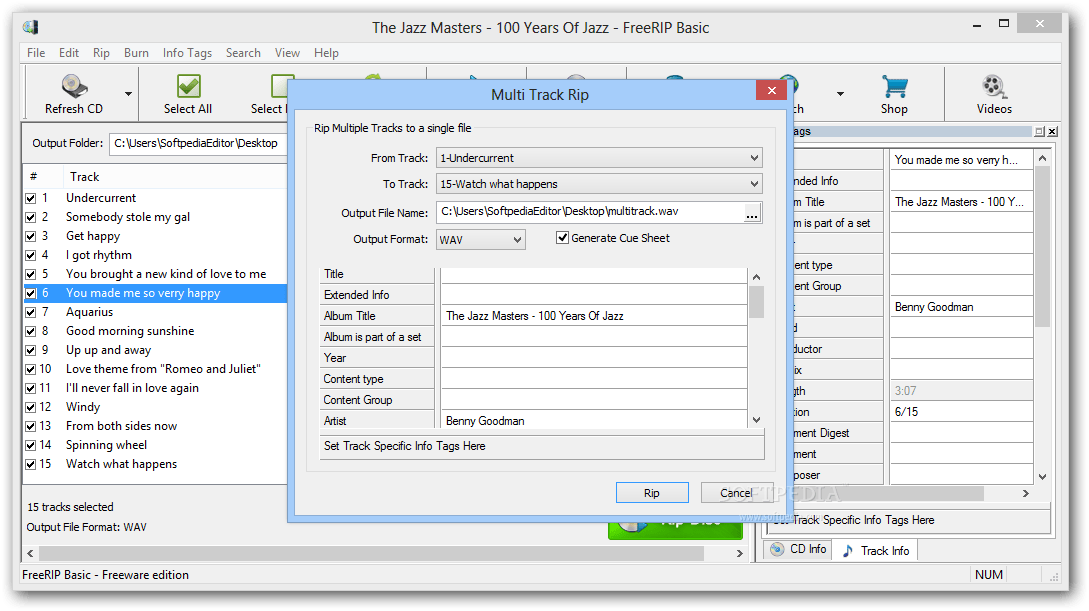Image resolution: width=1089 pixels, height=611 pixels.
Task: Close the Multi Track Rip dialog
Action: click(772, 90)
